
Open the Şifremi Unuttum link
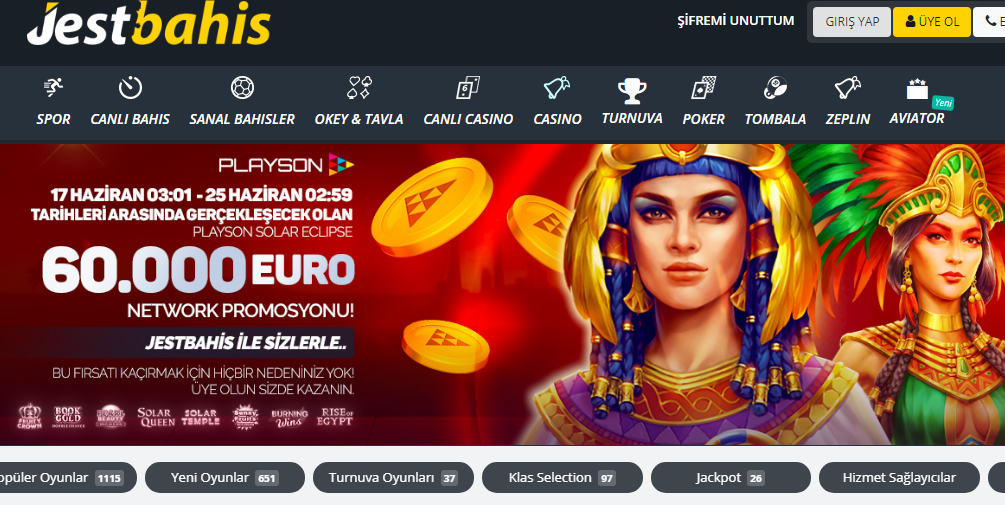point(736,21)
